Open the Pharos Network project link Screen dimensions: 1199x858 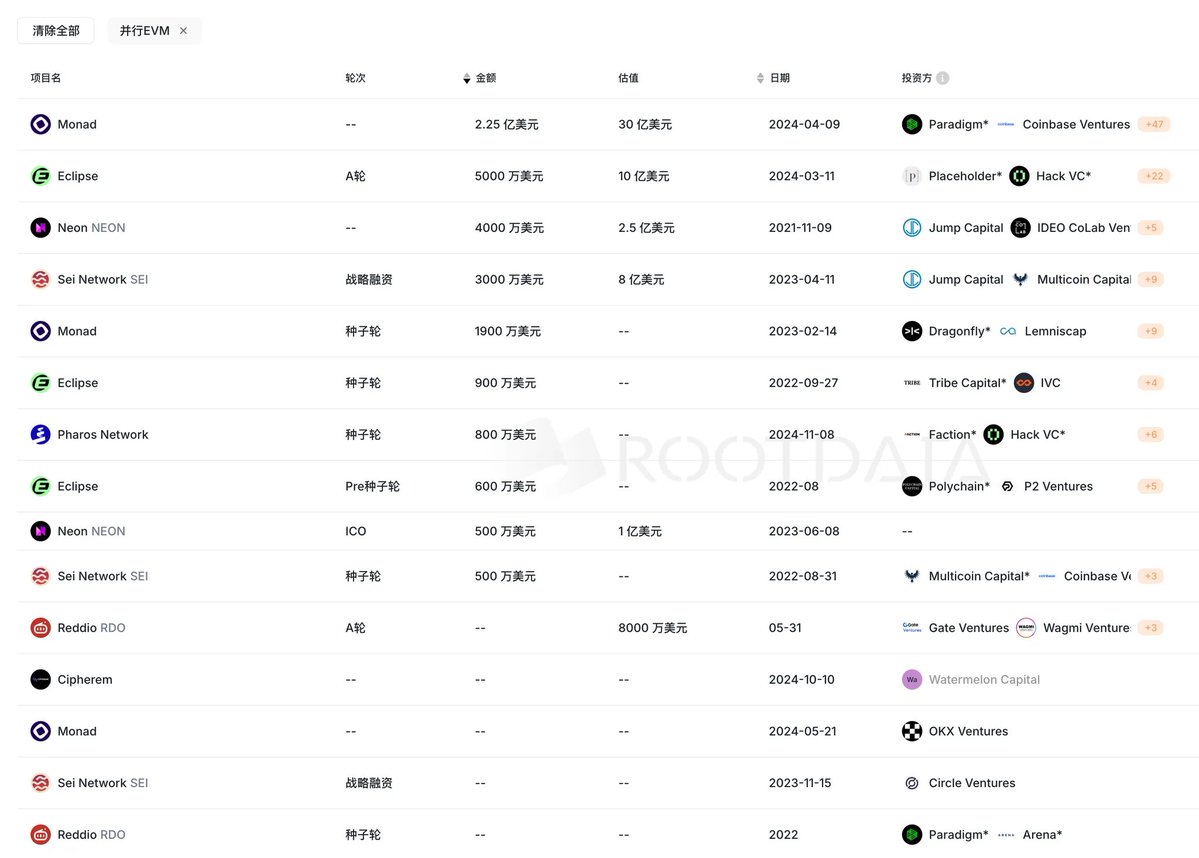(x=102, y=434)
